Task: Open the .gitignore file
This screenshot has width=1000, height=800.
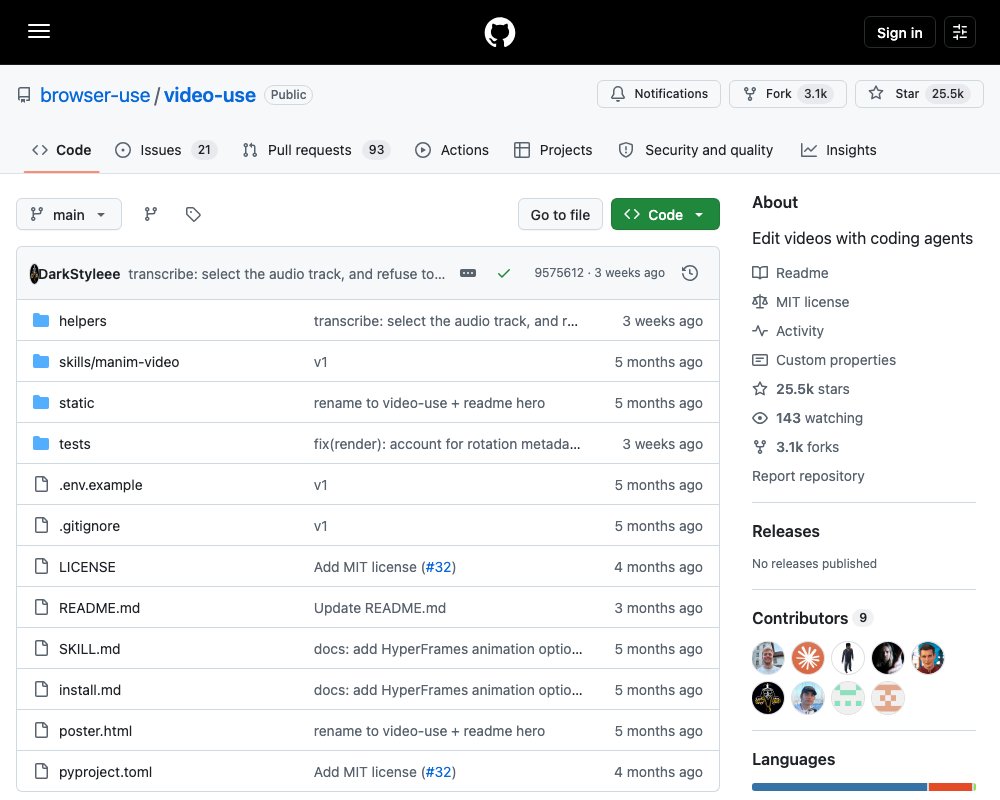Action: coord(89,526)
